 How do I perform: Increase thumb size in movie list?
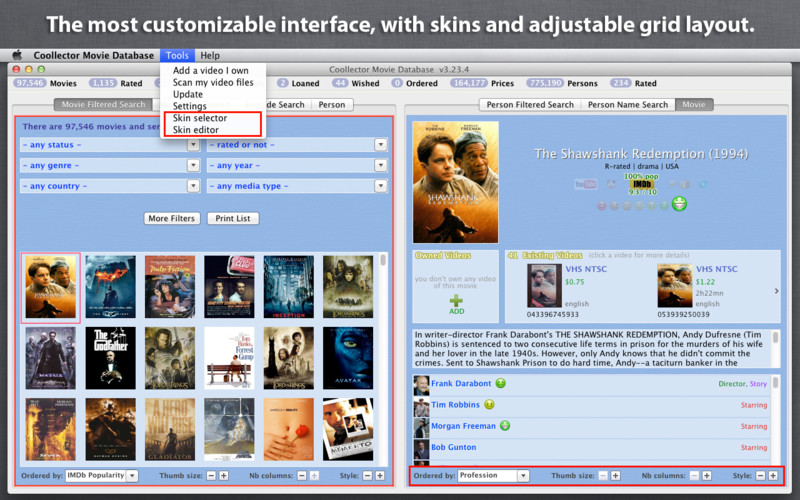tap(223, 476)
